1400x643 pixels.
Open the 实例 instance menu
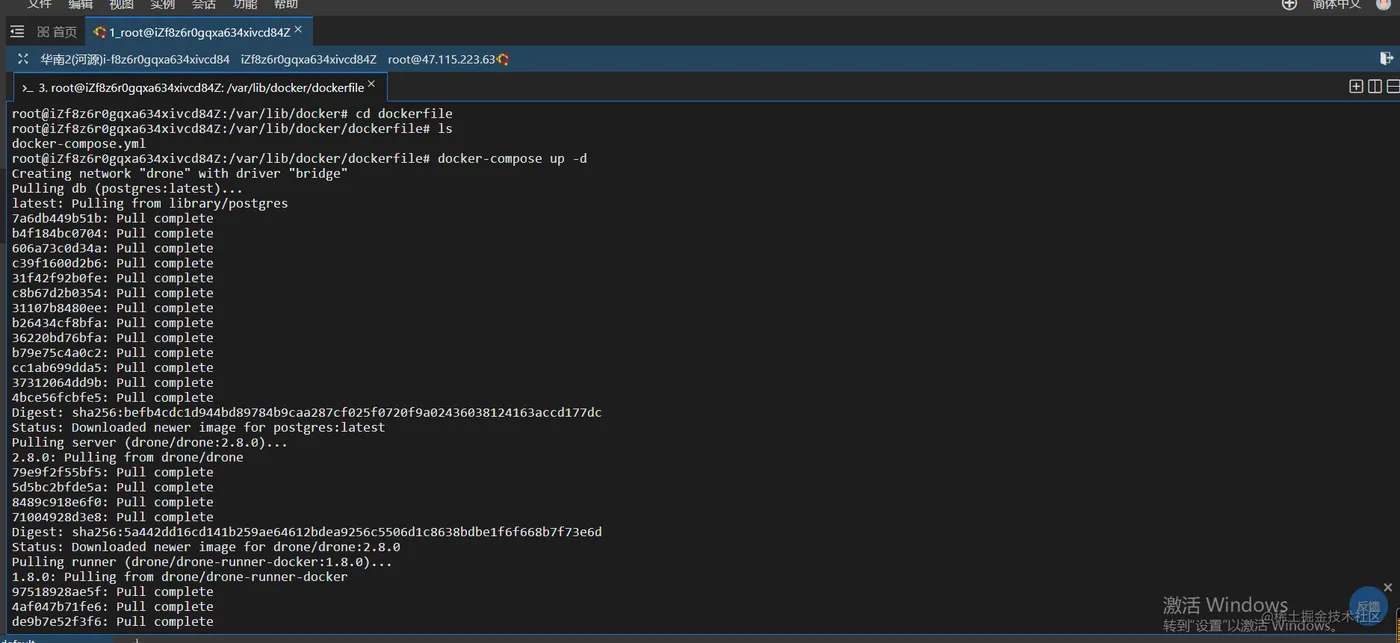click(x=163, y=4)
